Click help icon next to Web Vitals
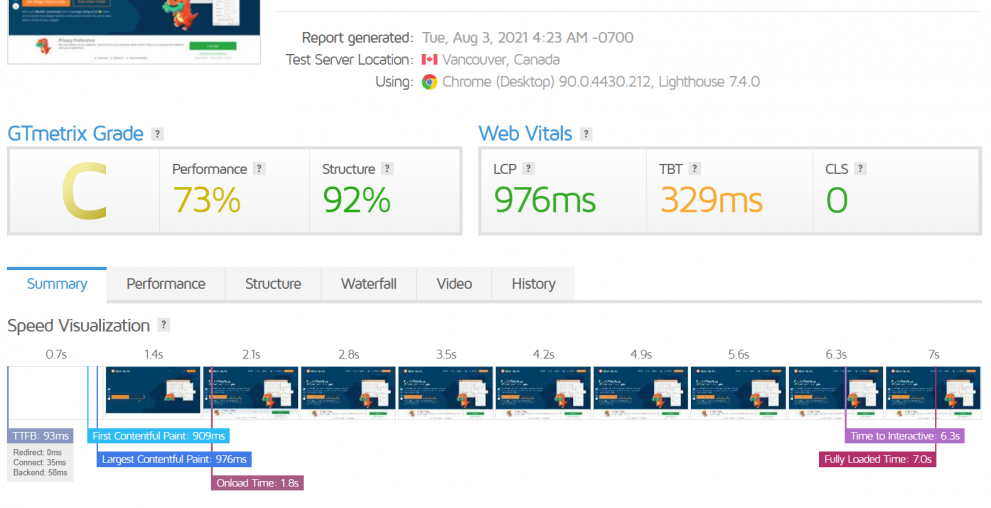This screenshot has width=991, height=508. tap(586, 134)
